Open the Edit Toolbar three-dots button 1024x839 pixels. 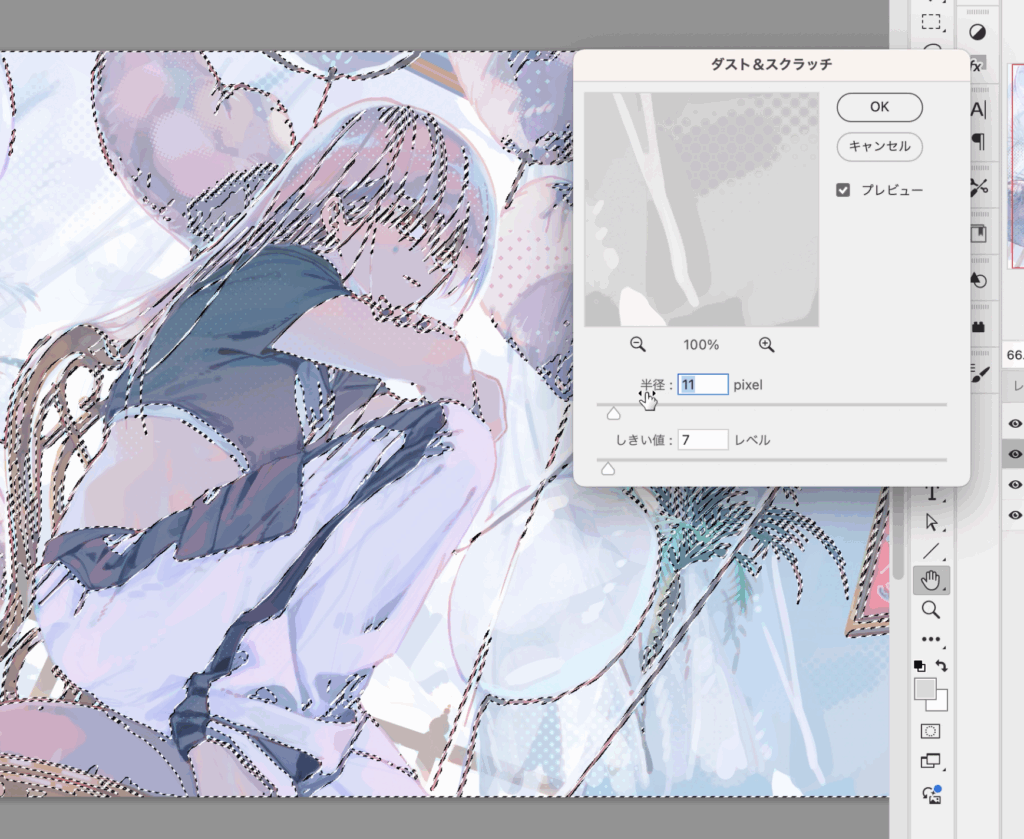[x=931, y=639]
